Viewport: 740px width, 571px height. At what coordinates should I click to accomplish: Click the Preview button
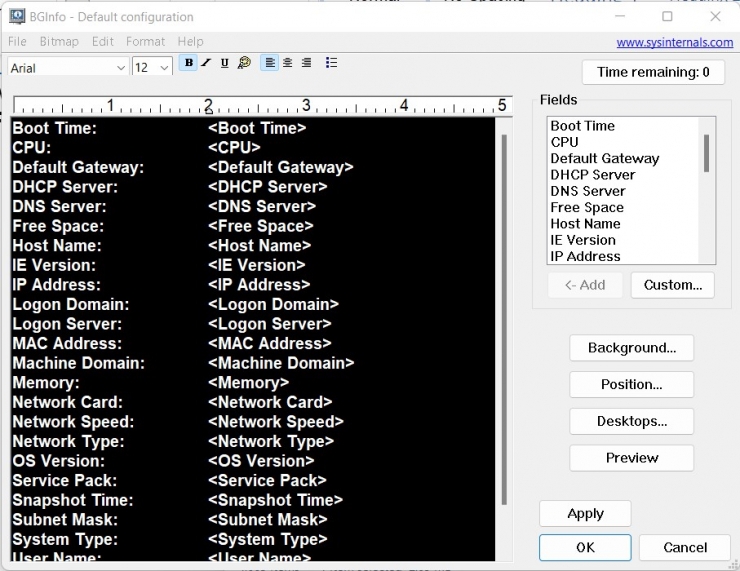[631, 458]
